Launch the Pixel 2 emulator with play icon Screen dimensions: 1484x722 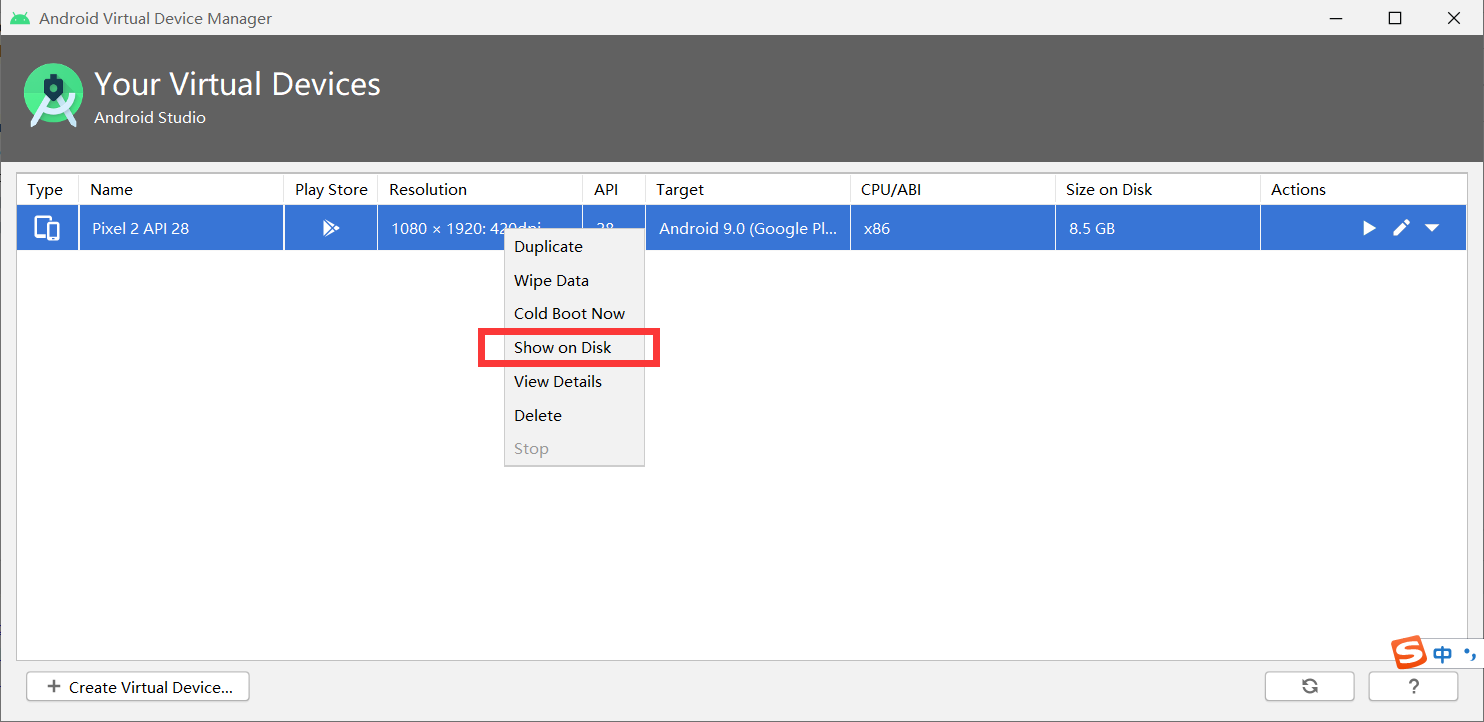tap(1368, 228)
